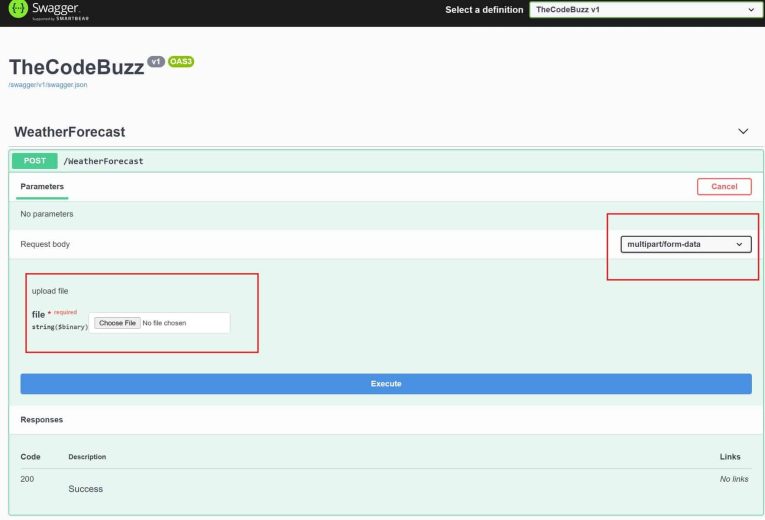Click the Responses section heading
765x520 pixels.
pos(42,420)
